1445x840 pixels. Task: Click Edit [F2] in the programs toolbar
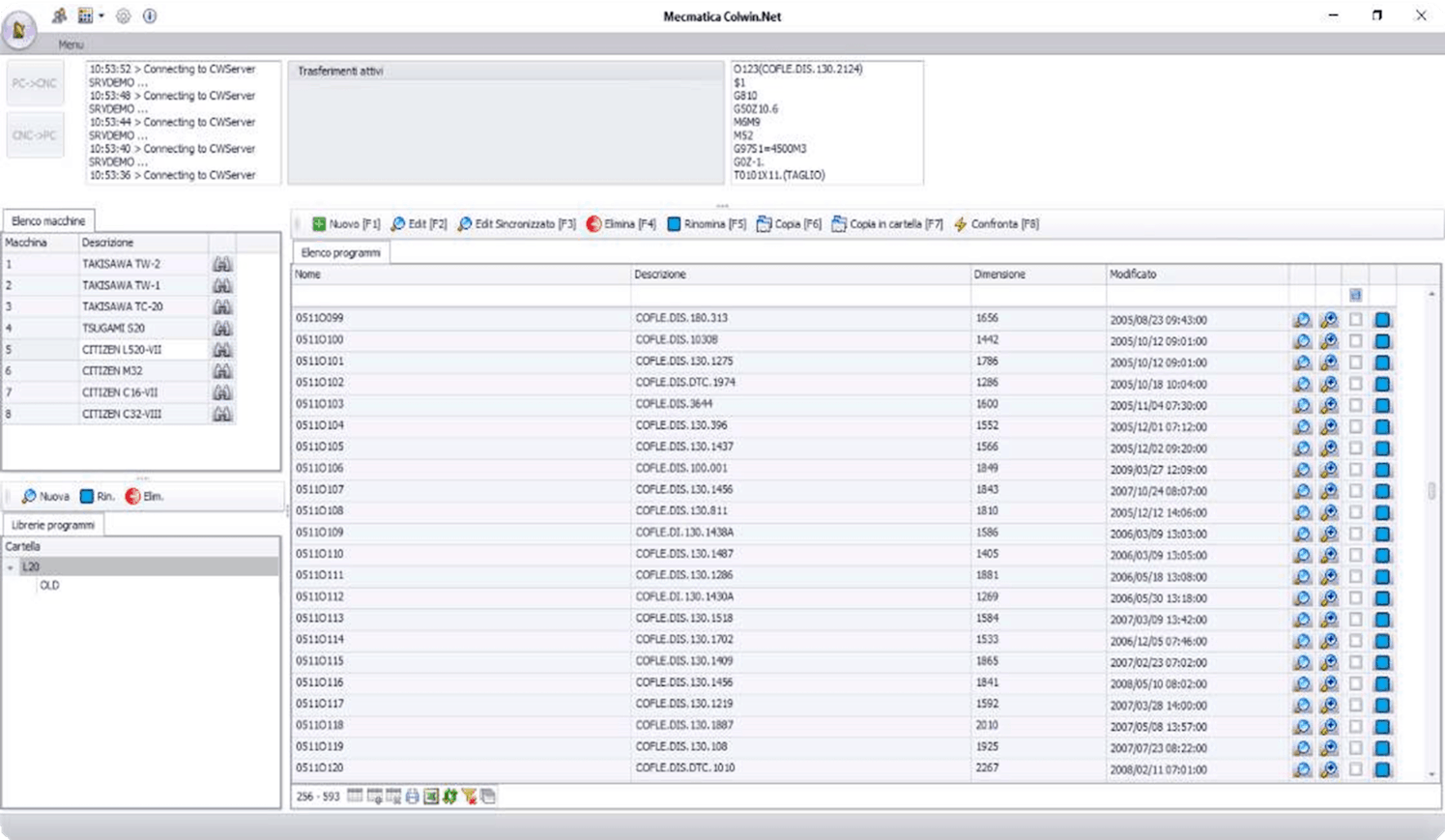point(419,224)
